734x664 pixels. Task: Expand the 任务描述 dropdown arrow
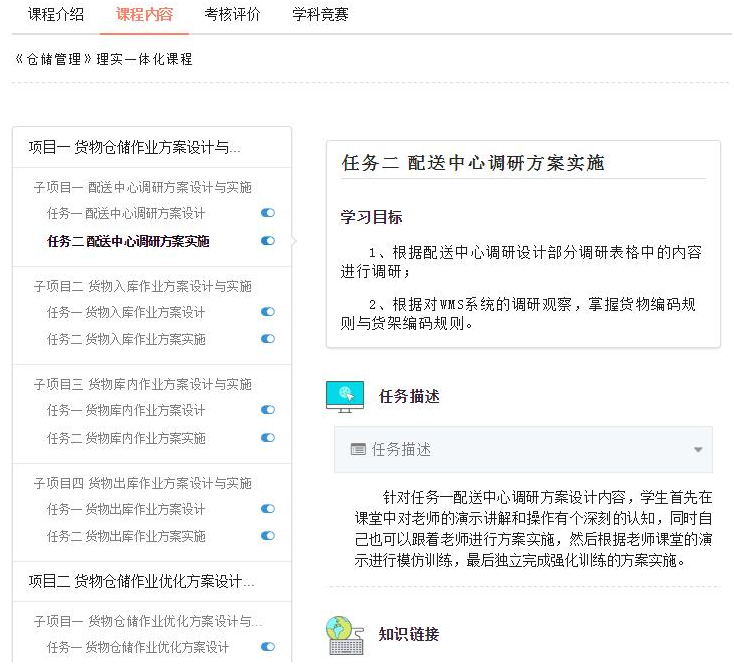[698, 450]
